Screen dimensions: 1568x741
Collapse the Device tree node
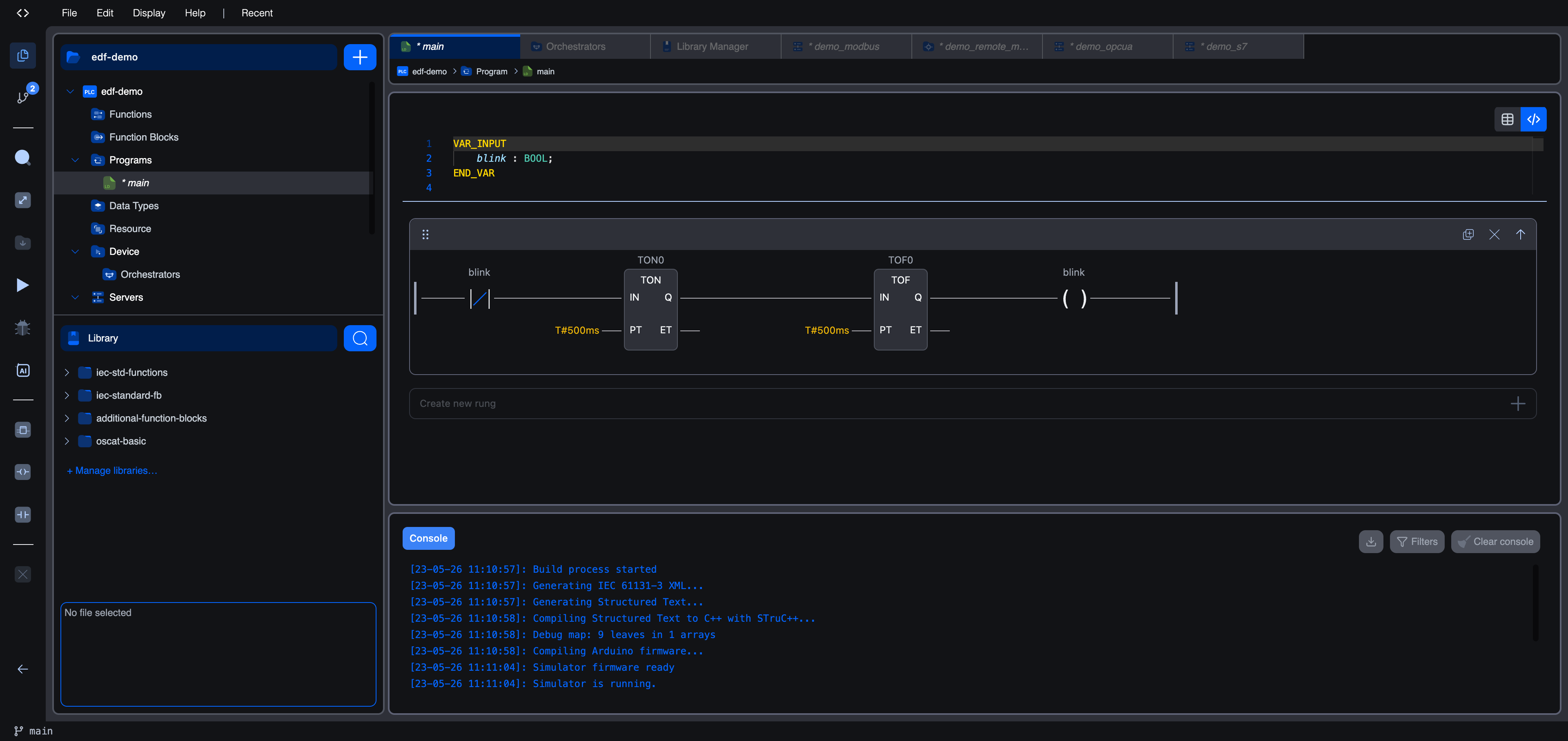[x=75, y=252]
